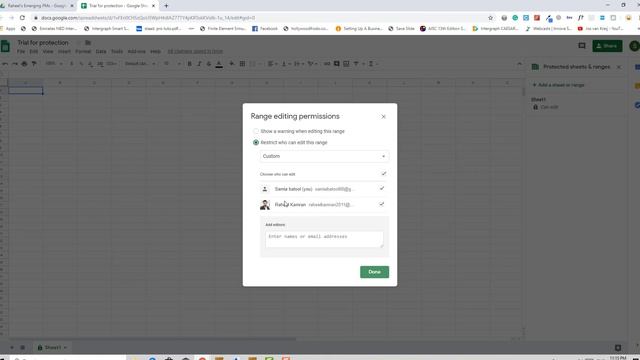Click the Insert comment icon

pos(337,64)
